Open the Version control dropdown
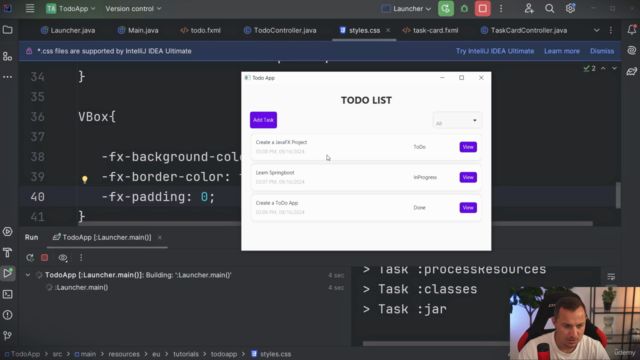640x360 pixels. point(133,9)
